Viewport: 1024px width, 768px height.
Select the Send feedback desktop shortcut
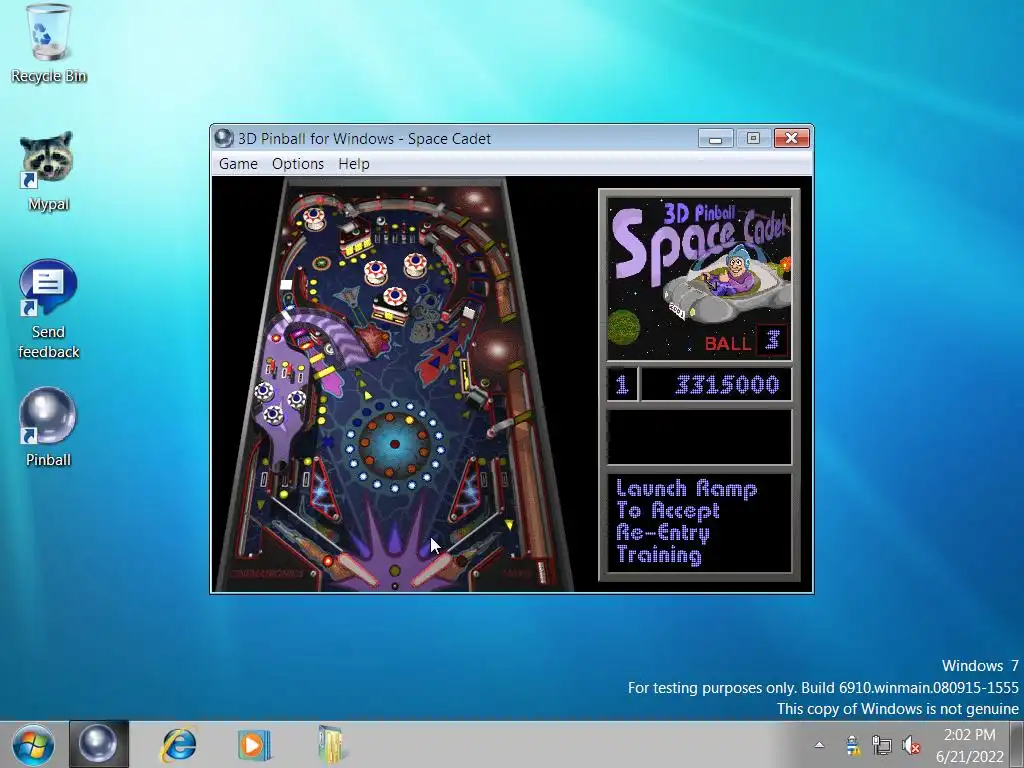point(48,310)
